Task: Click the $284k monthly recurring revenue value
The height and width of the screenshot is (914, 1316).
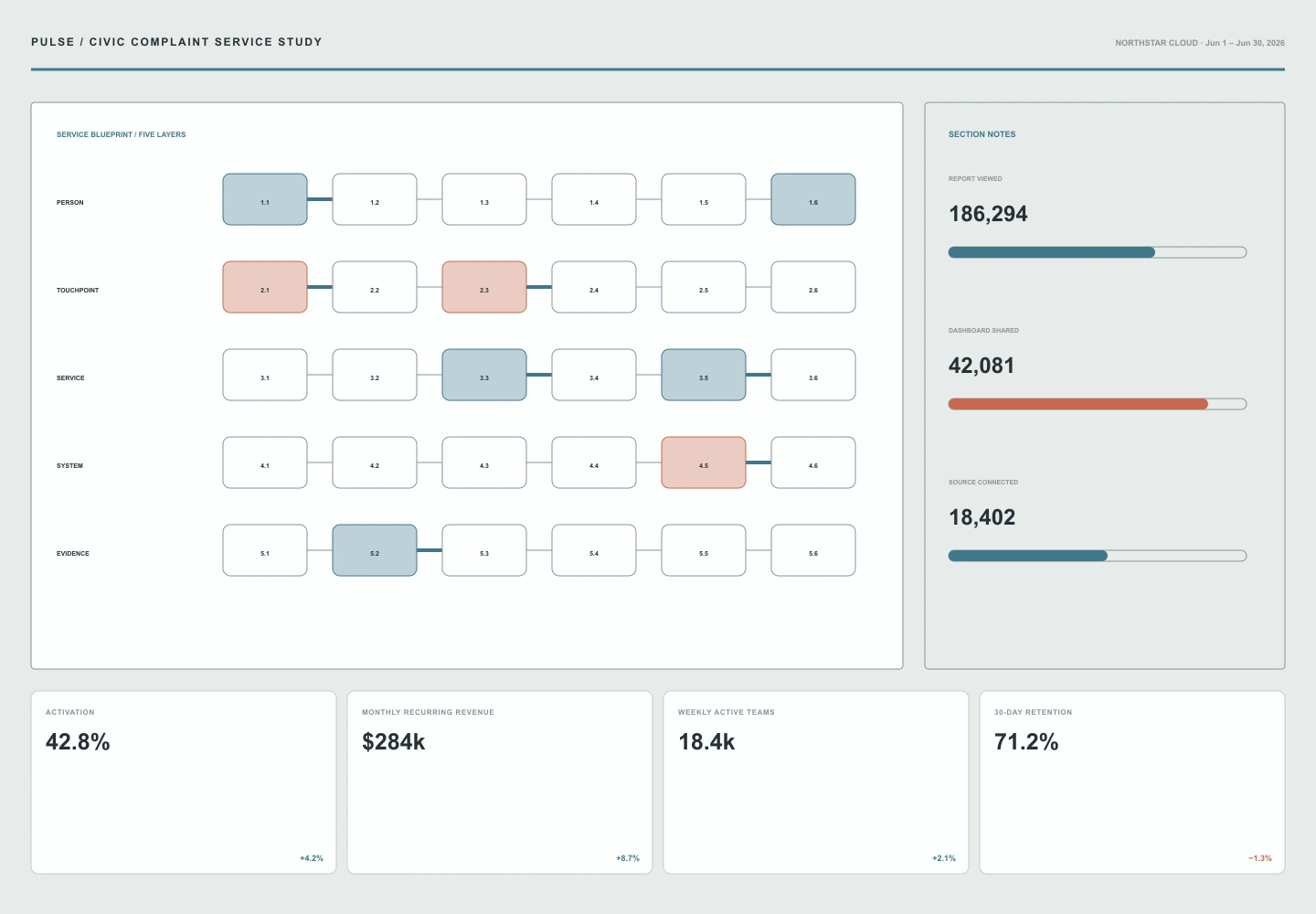Action: pos(394,742)
